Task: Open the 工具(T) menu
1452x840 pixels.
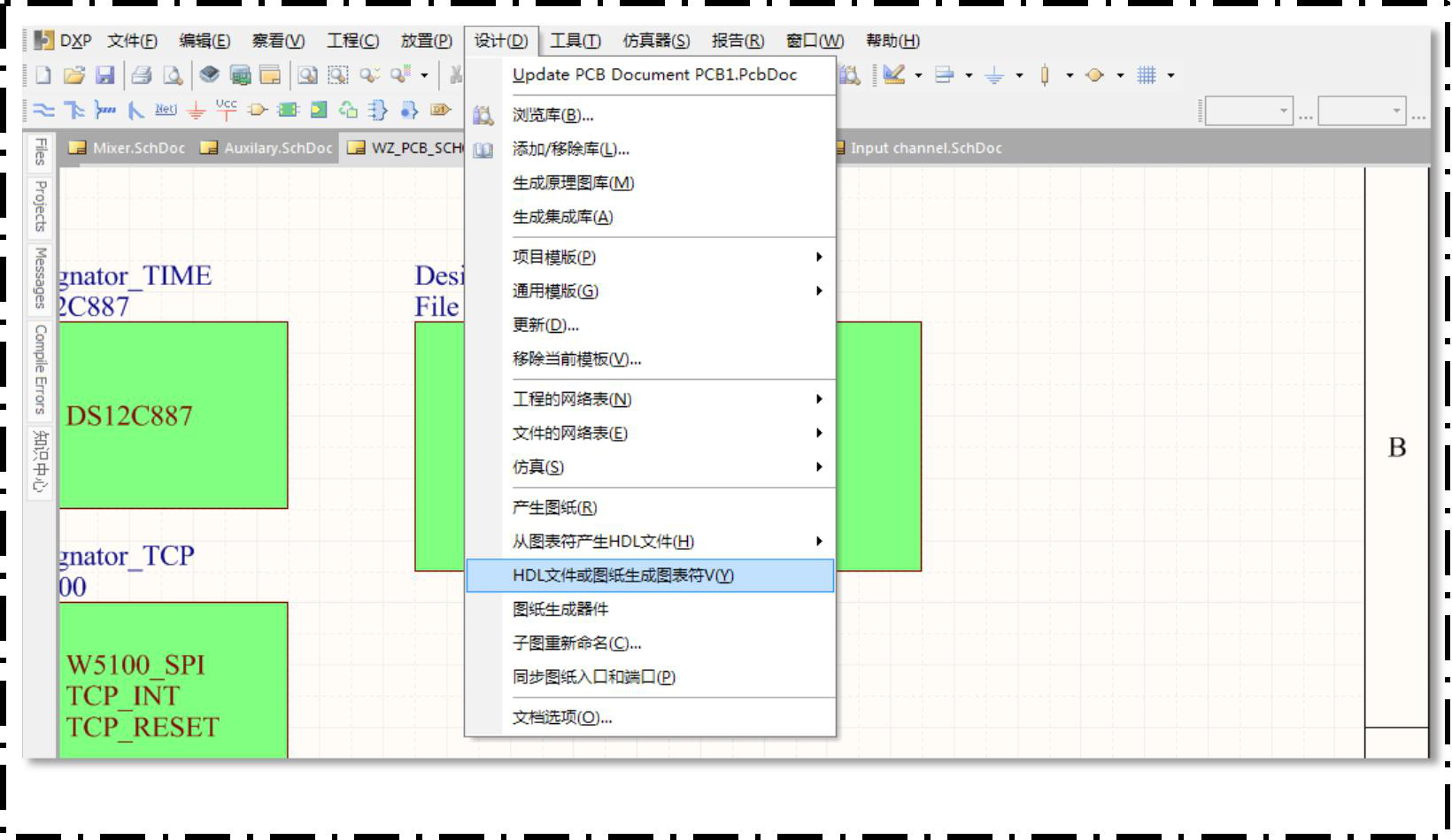Action: point(575,41)
